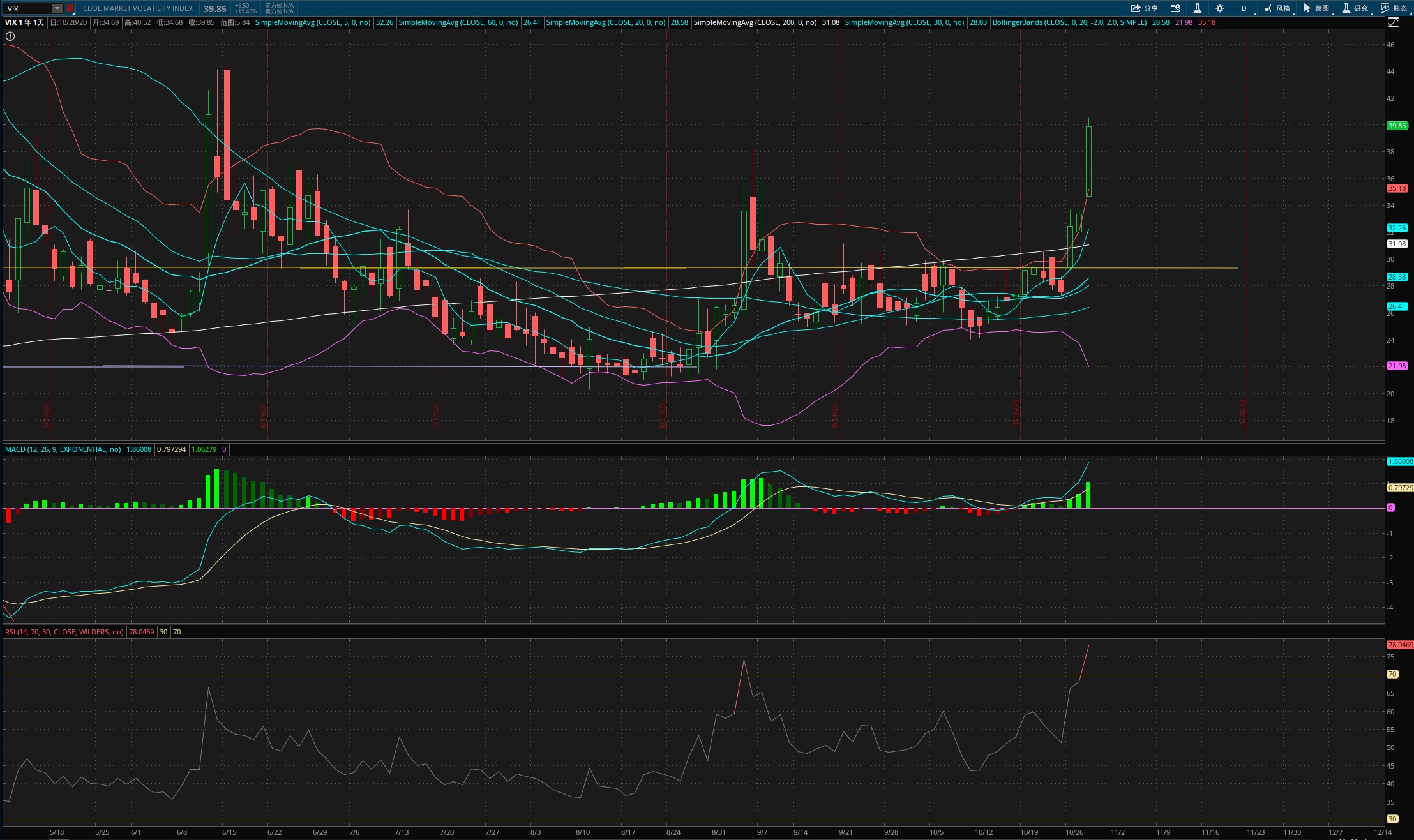Click SimpleMovingAvg (CLOSE, 5, 0, no) label
Screen dimensions: 1414x840
(x=313, y=22)
